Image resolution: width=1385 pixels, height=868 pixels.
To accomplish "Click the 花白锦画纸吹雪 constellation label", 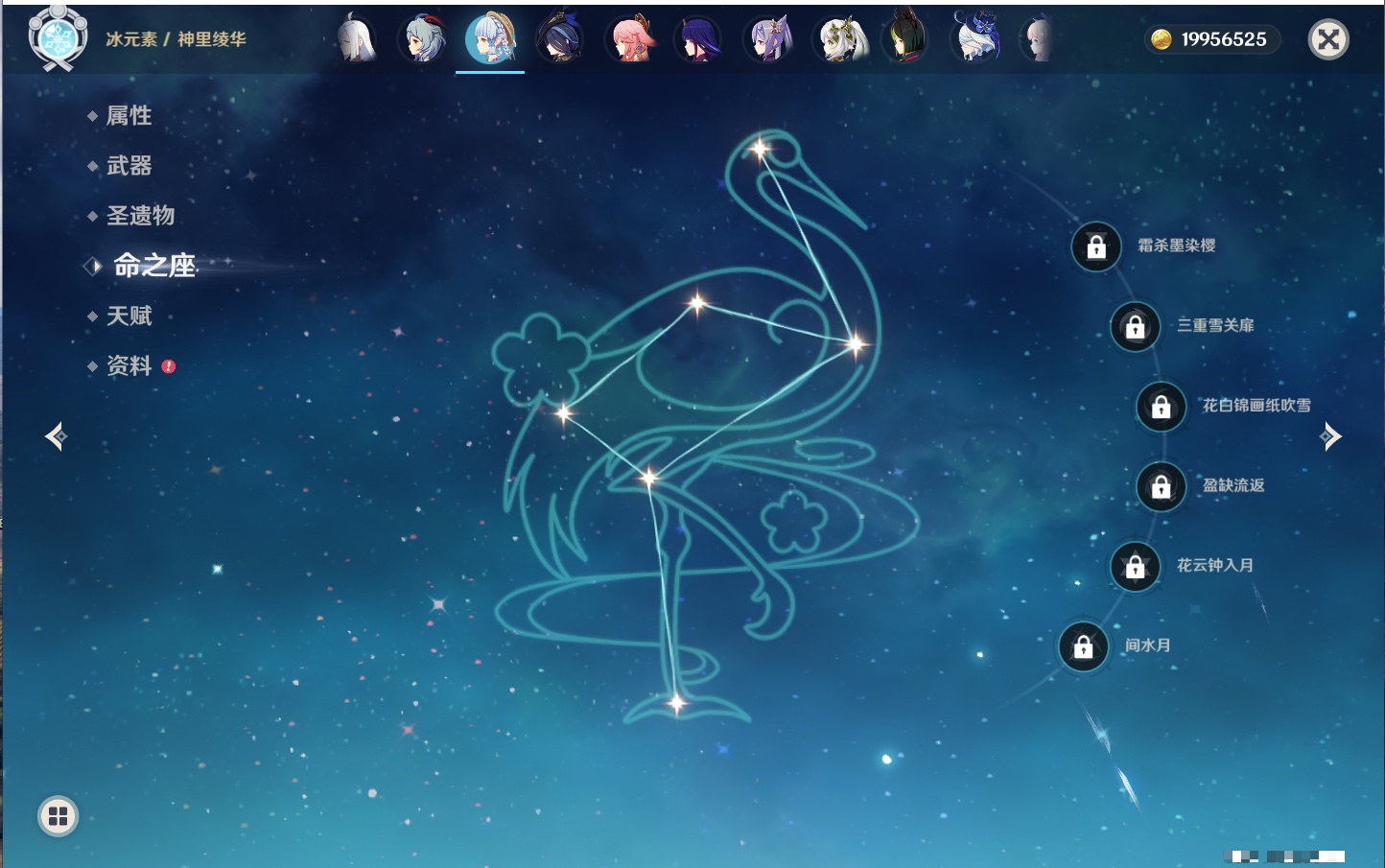I will [1256, 406].
